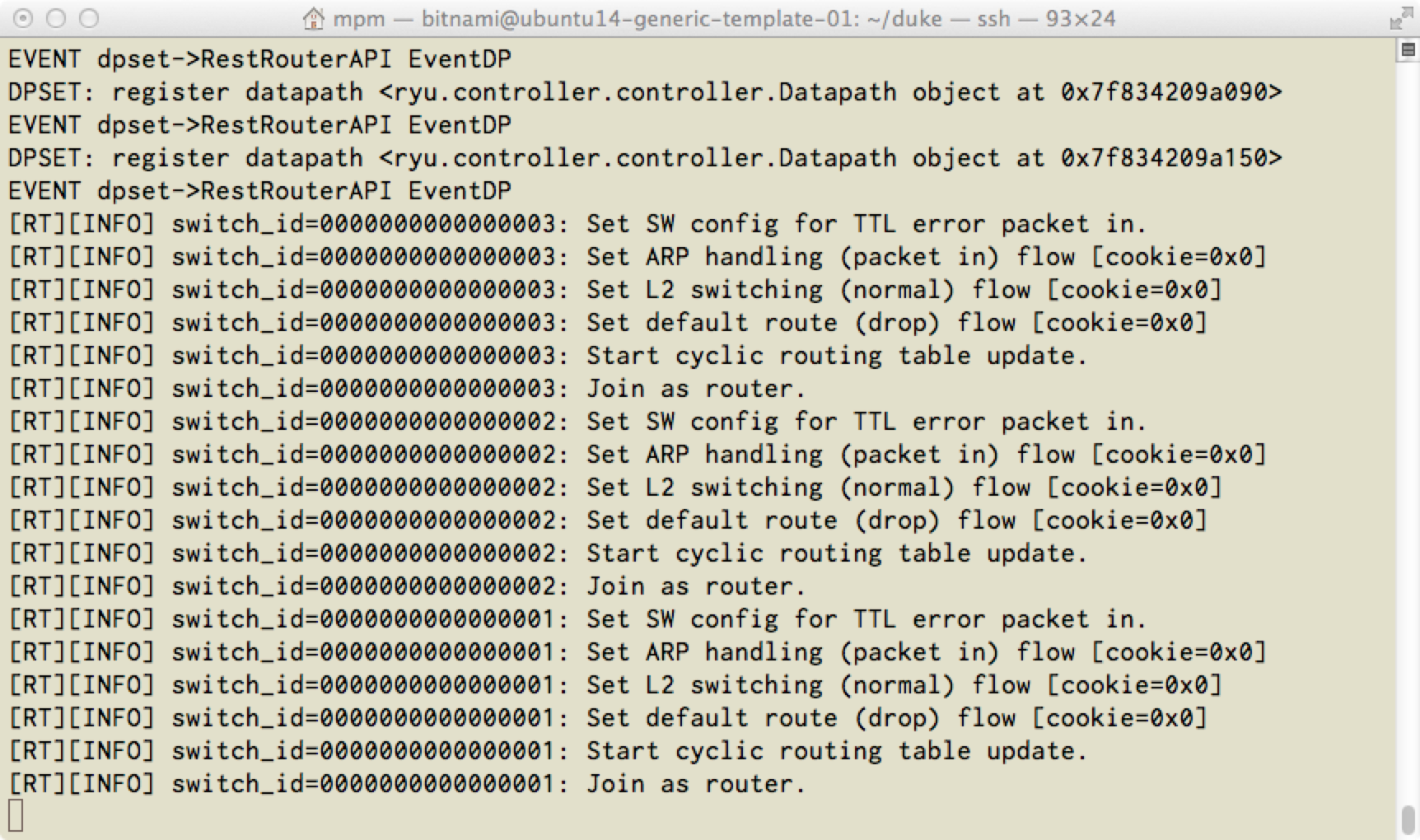Image resolution: width=1420 pixels, height=840 pixels.
Task: Click switch 0000000000000001 L2 switching flow line
Action: (x=614, y=685)
